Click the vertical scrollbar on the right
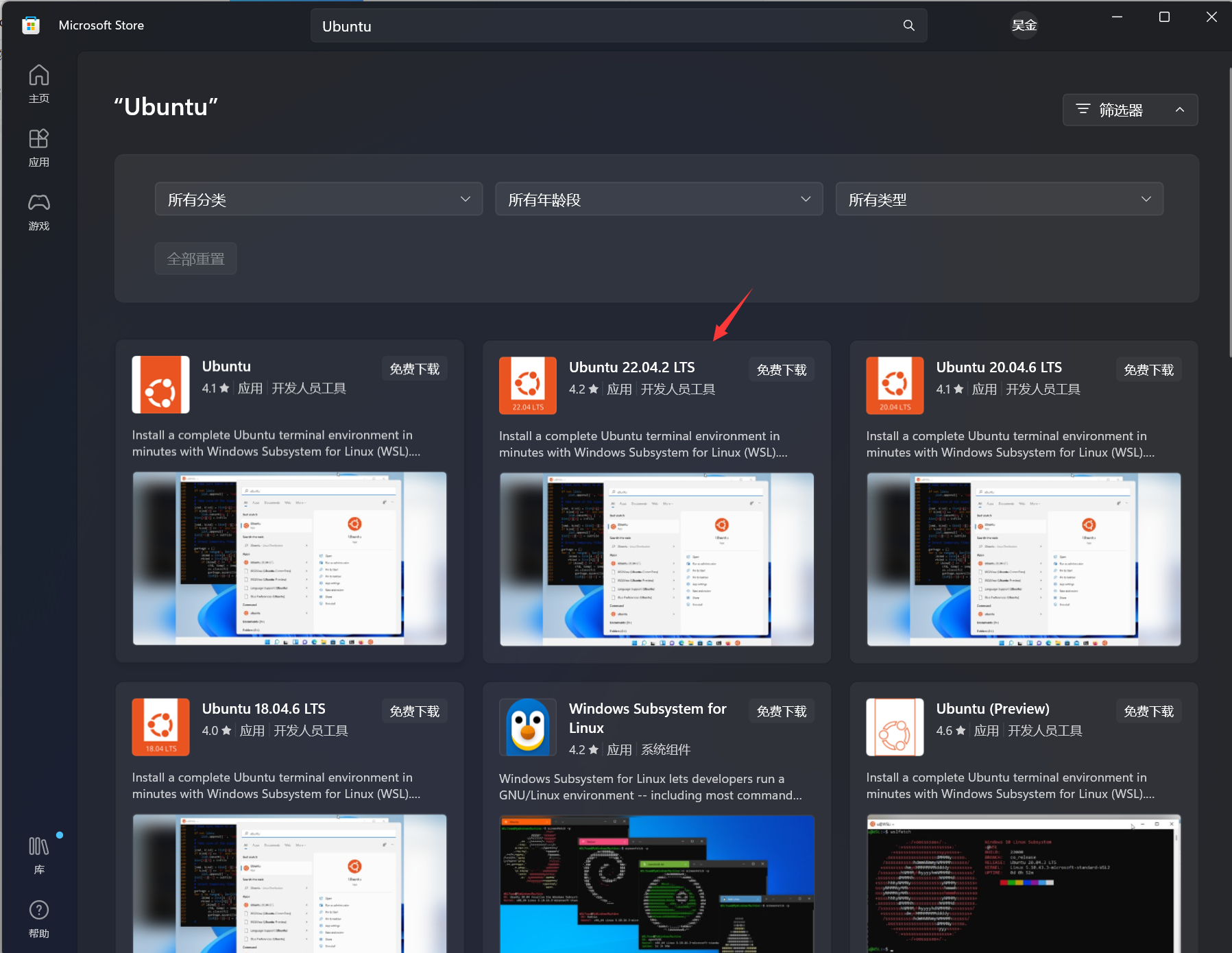The height and width of the screenshot is (953, 1232). (x=1230, y=213)
